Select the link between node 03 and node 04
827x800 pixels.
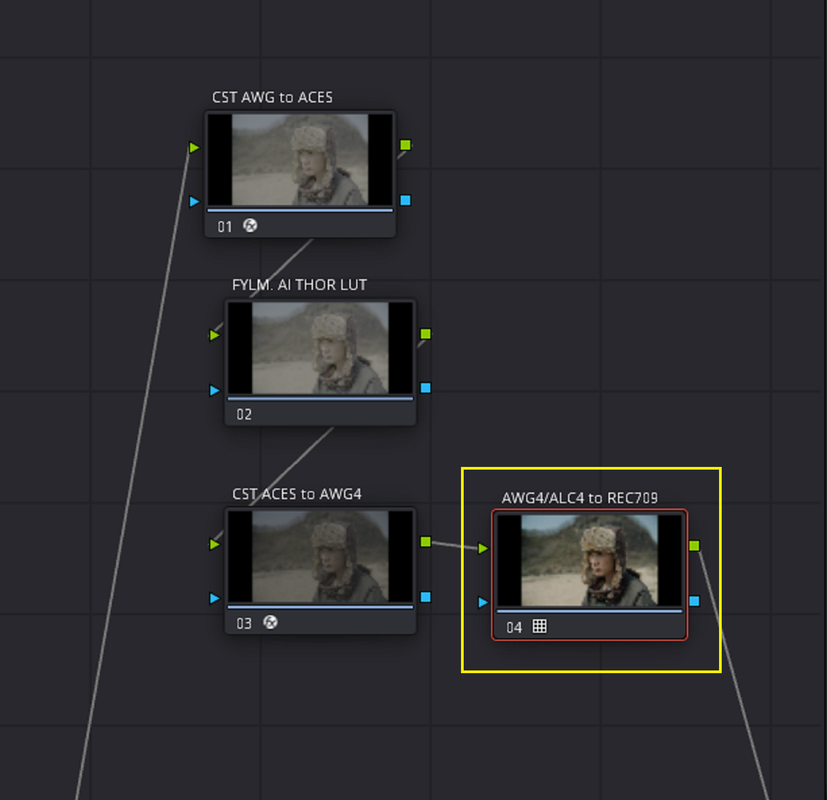click(454, 545)
